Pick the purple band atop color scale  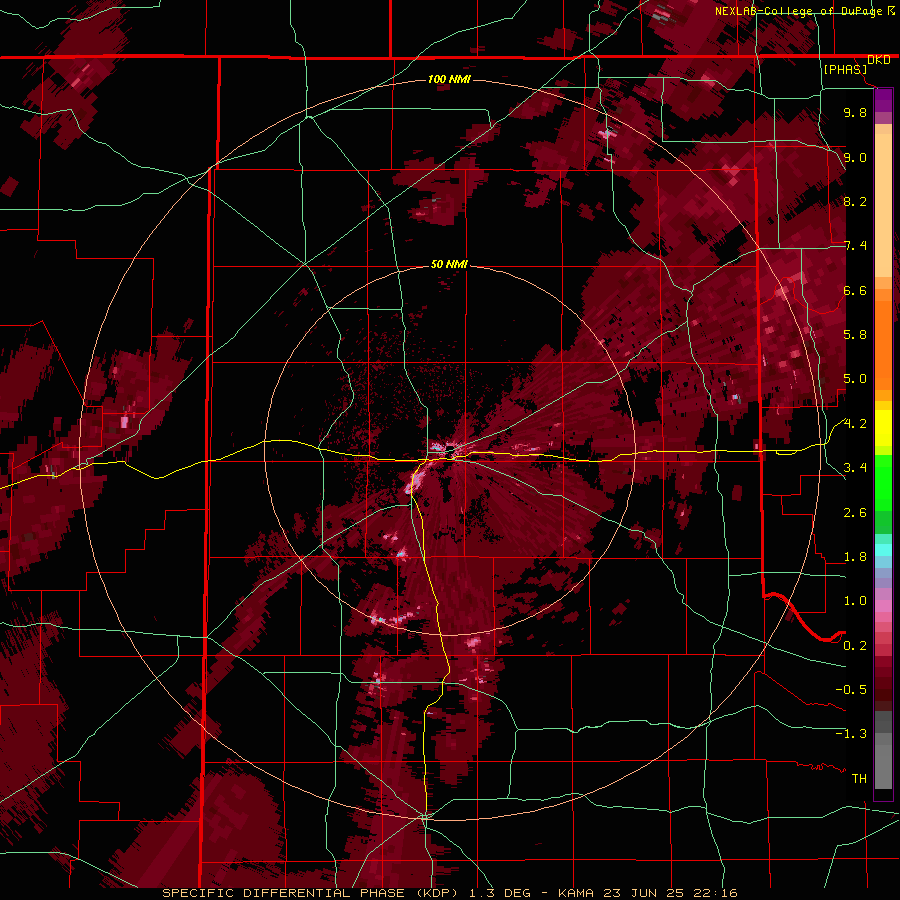(883, 100)
